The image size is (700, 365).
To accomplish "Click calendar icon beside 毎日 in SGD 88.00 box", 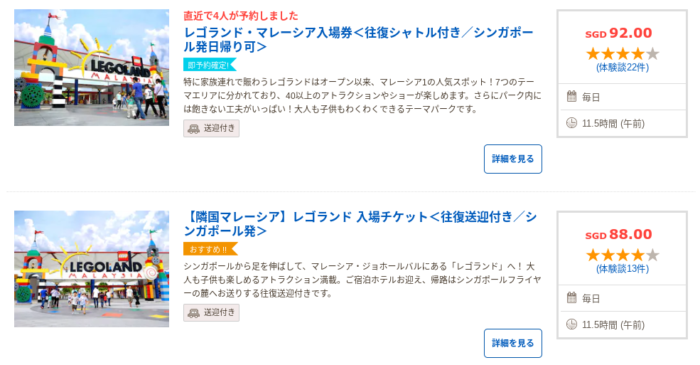I will [x=571, y=298].
